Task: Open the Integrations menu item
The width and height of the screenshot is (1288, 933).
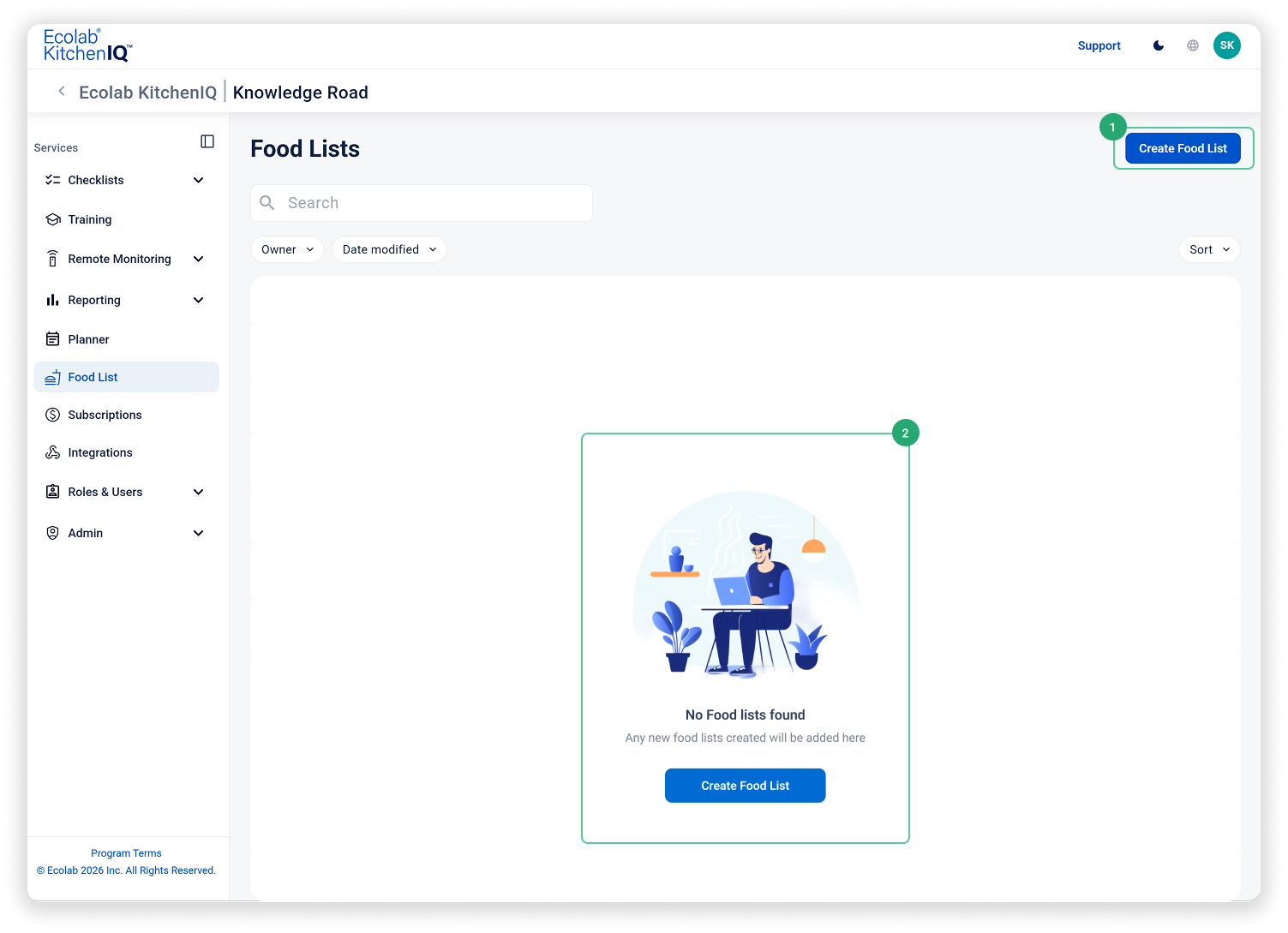Action: click(126, 452)
